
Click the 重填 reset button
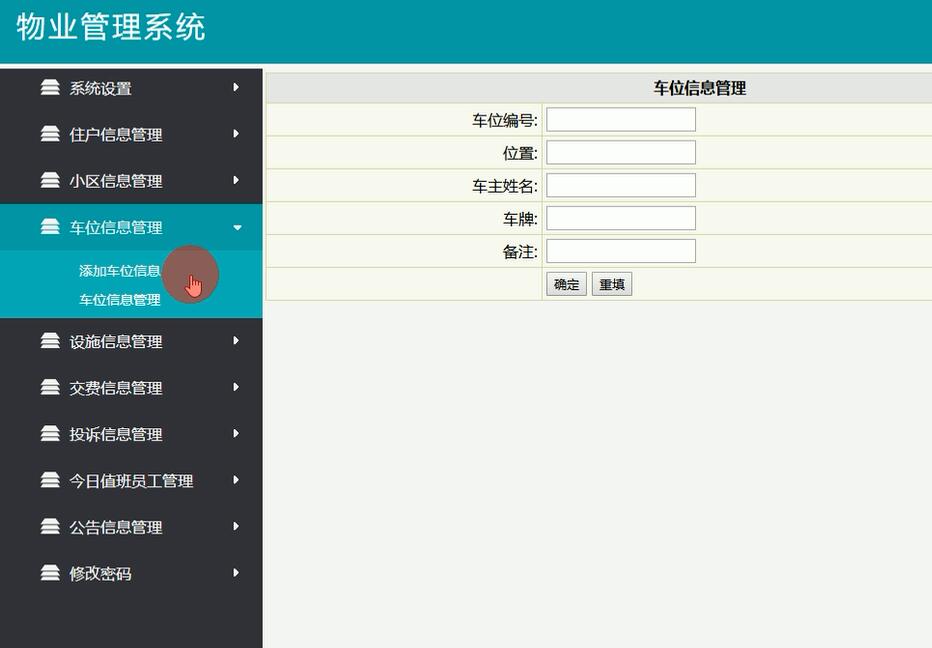[612, 284]
